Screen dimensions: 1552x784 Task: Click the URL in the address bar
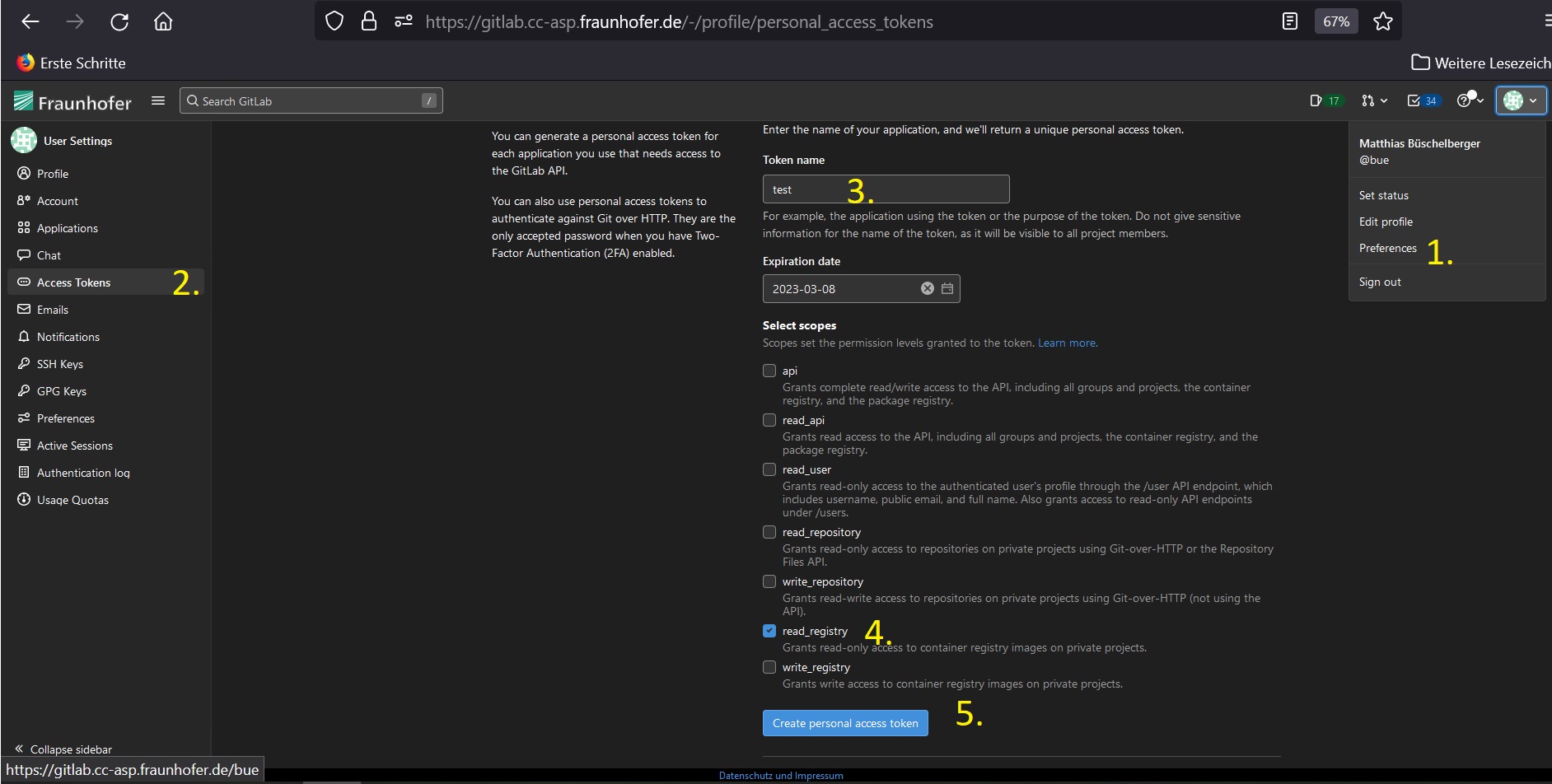(x=679, y=21)
